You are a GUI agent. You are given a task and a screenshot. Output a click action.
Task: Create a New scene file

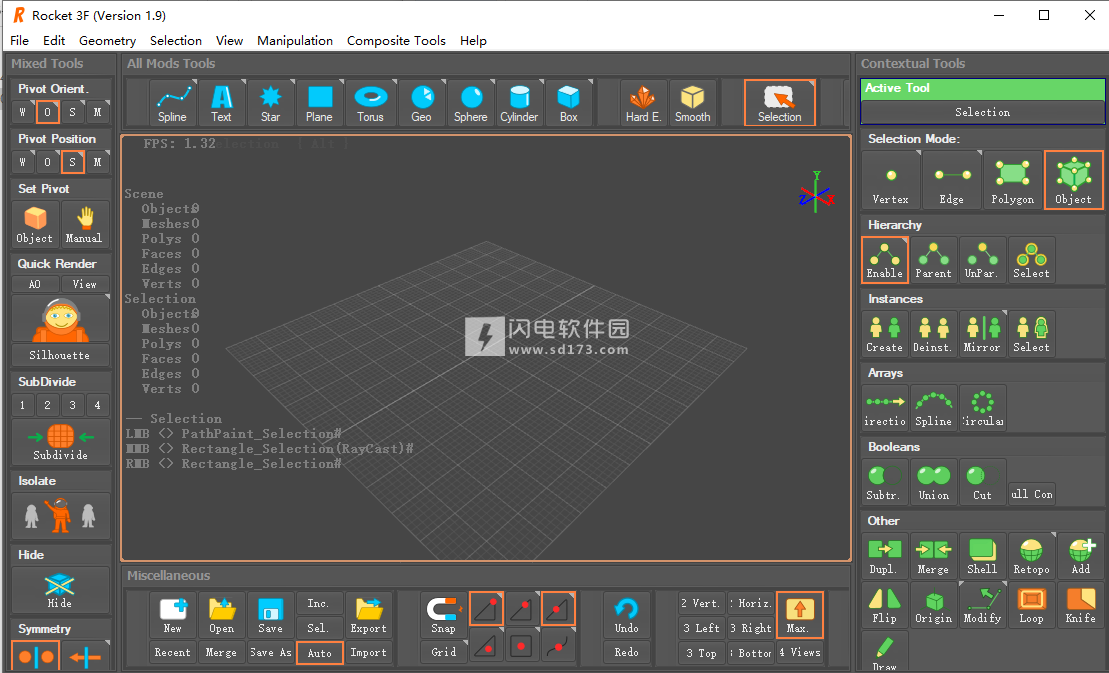tap(173, 615)
